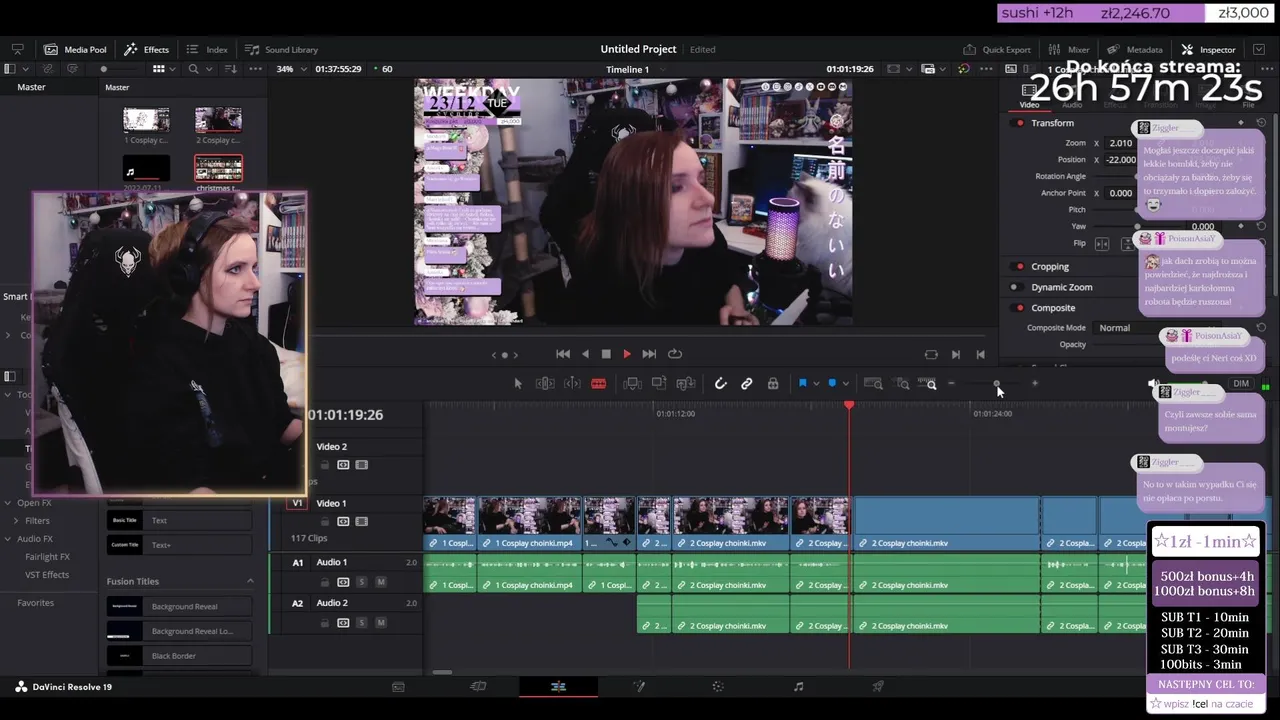This screenshot has height=720, width=1280.
Task: Jump to first frame in viewer
Action: tap(563, 354)
